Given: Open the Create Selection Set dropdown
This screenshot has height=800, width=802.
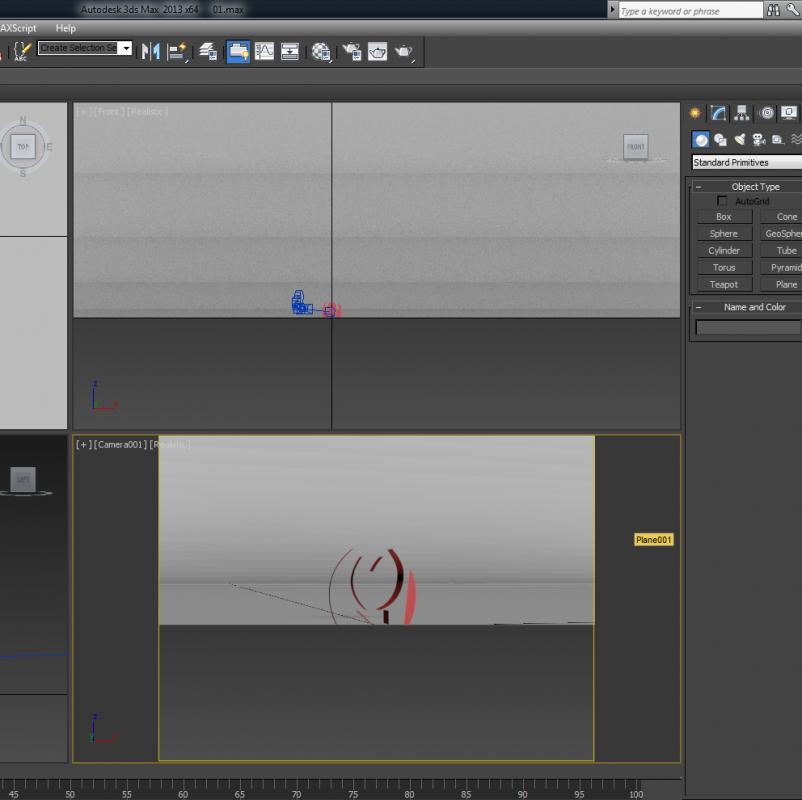Looking at the screenshot, I should [x=126, y=48].
